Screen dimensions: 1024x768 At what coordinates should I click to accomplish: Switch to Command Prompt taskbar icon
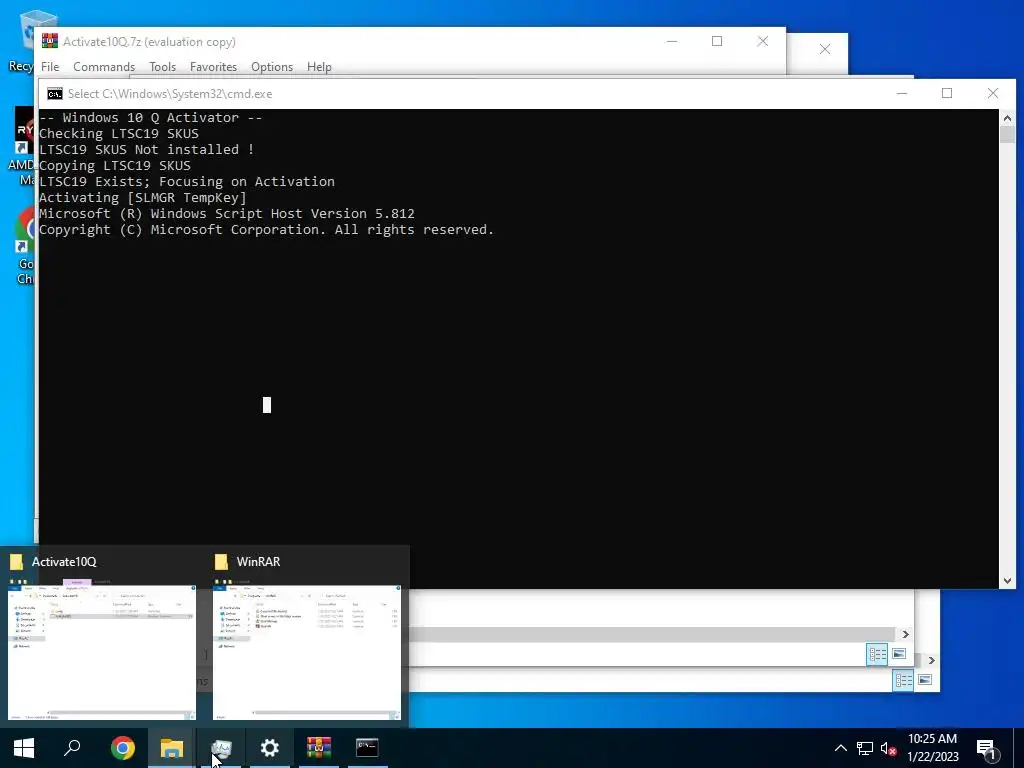(367, 748)
